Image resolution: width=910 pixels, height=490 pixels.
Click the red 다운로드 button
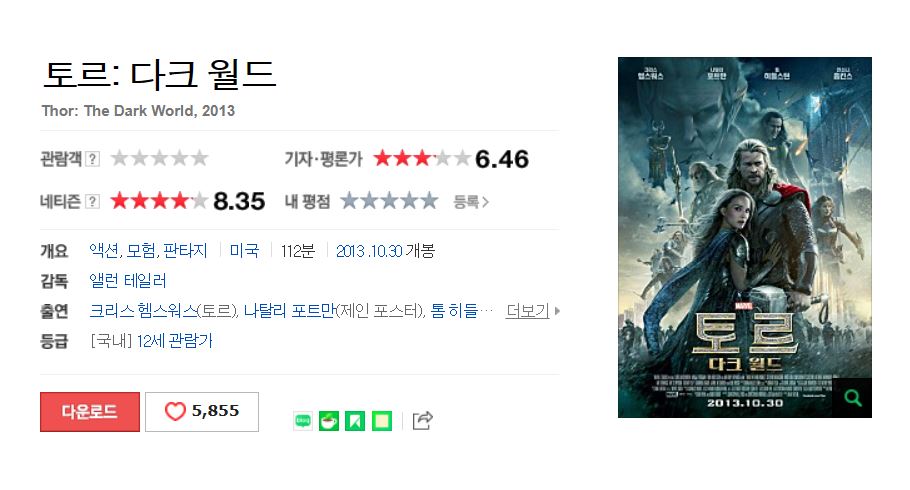pyautogui.click(x=90, y=412)
